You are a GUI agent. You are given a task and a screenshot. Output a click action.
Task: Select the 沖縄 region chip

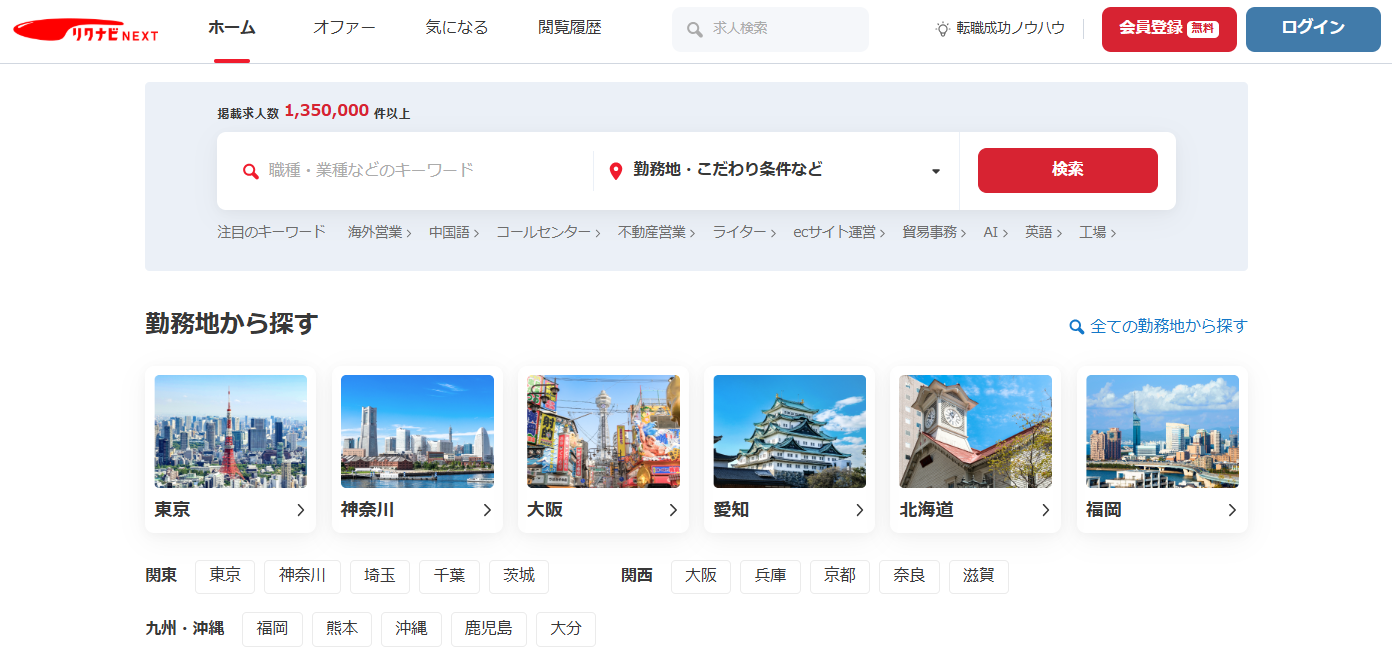click(x=411, y=629)
